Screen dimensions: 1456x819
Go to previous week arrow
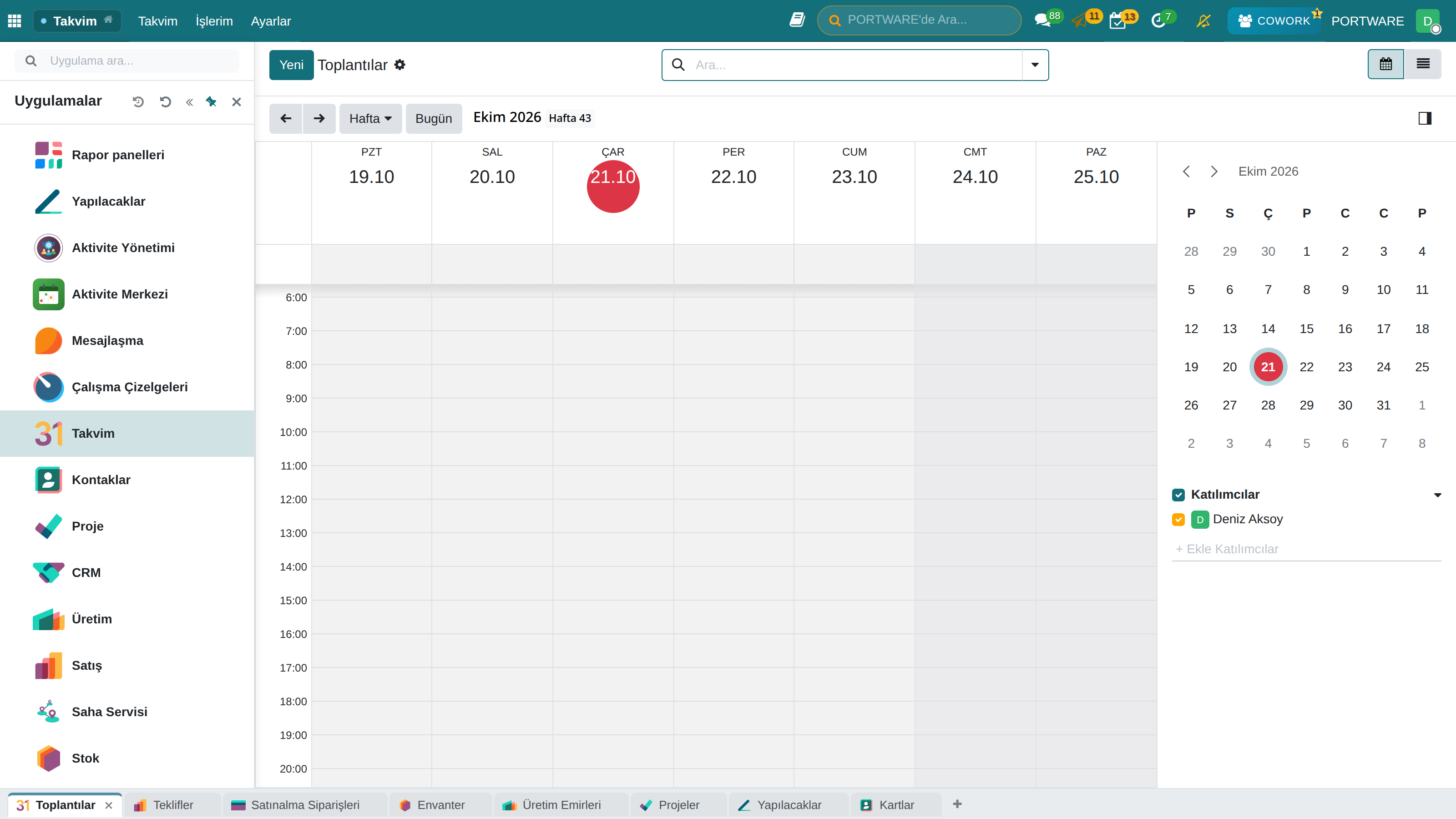pos(286,118)
